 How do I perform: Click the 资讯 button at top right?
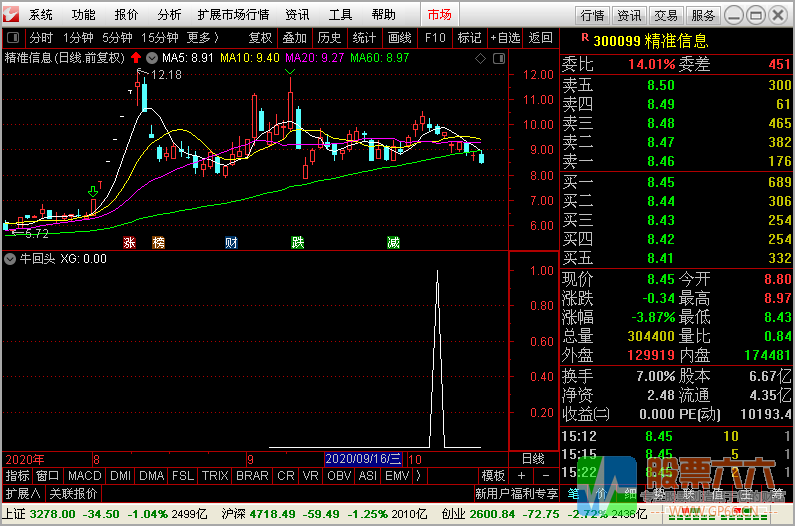(629, 16)
